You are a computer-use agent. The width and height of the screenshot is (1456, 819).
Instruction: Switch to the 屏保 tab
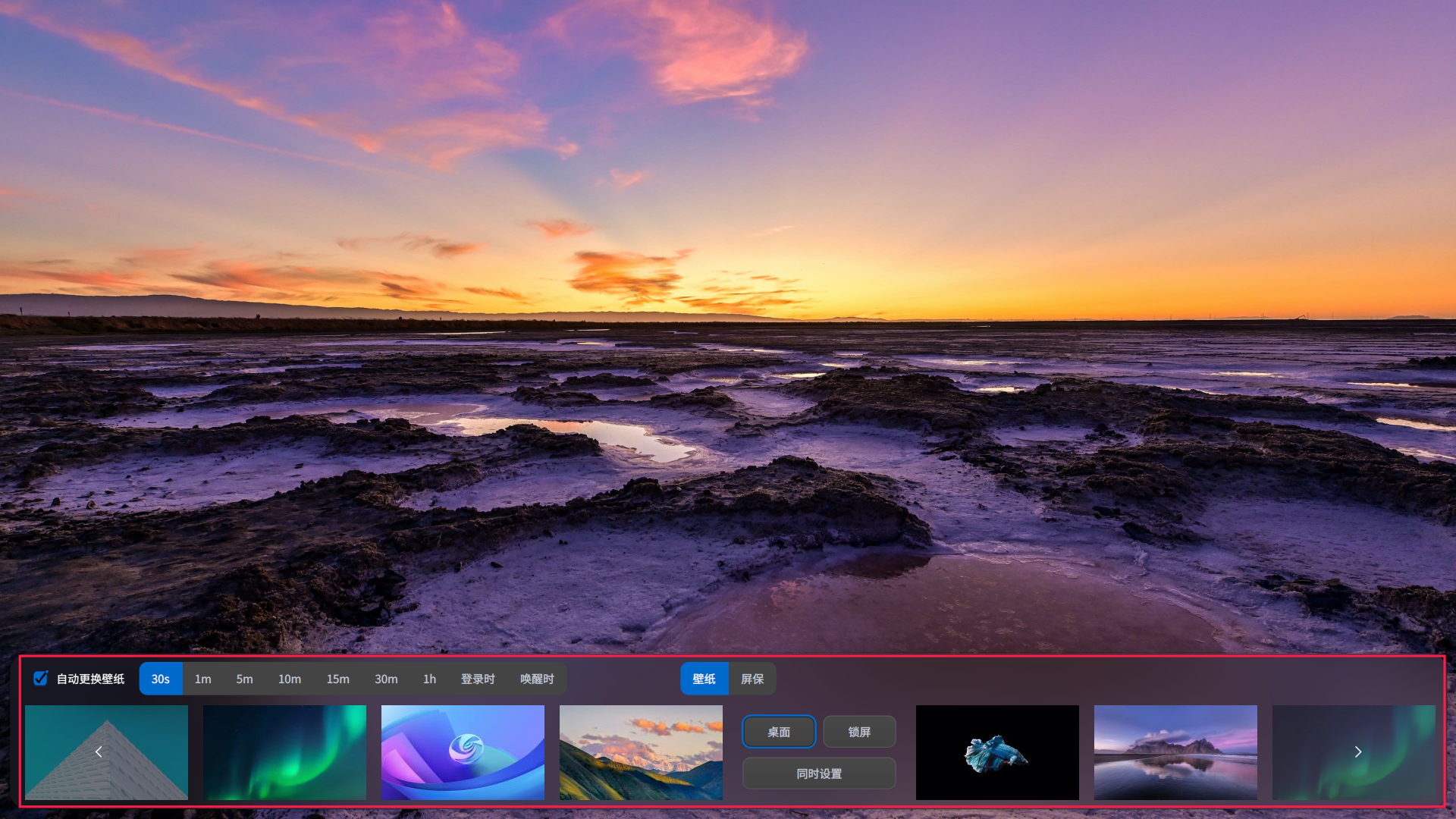(x=752, y=679)
